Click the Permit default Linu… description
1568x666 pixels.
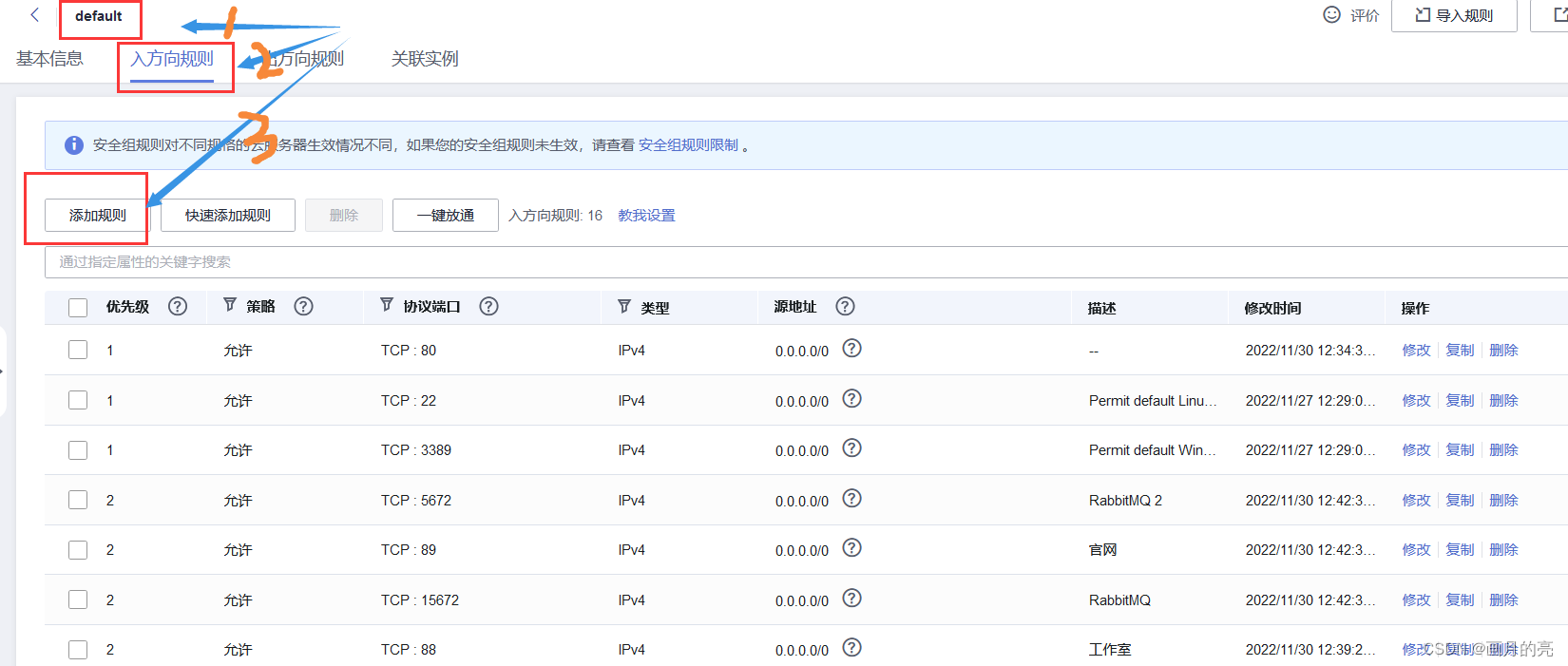1153,401
